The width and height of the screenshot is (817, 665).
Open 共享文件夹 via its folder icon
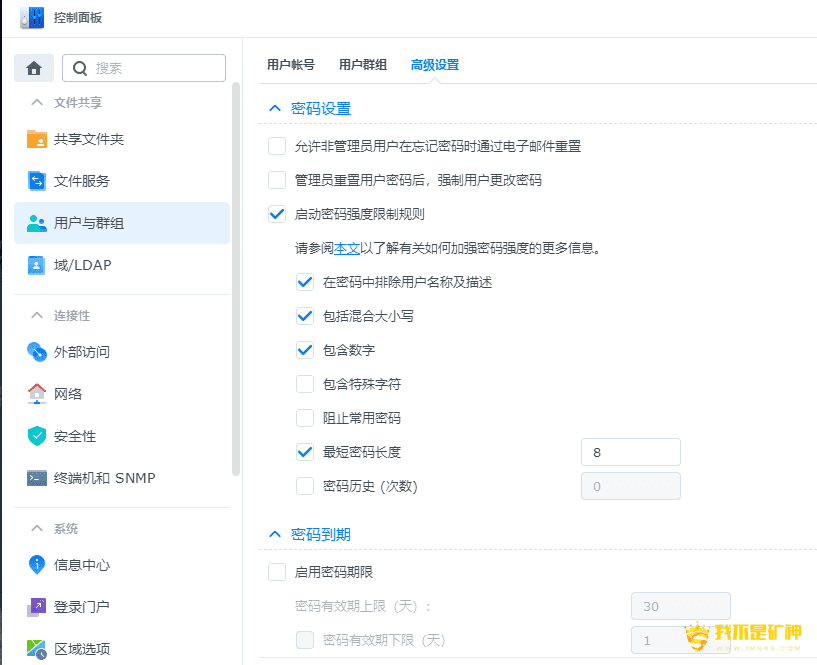click(37, 139)
